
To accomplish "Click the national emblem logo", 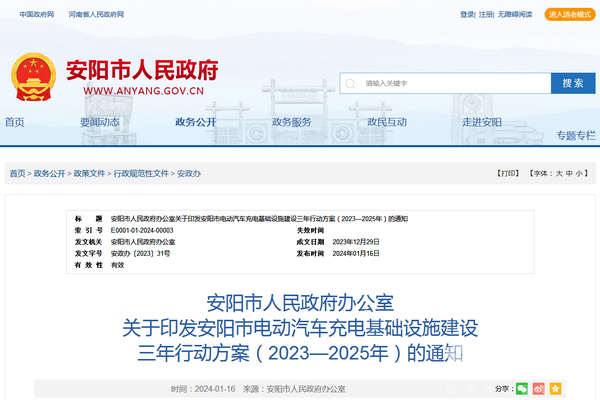I will [x=33, y=76].
